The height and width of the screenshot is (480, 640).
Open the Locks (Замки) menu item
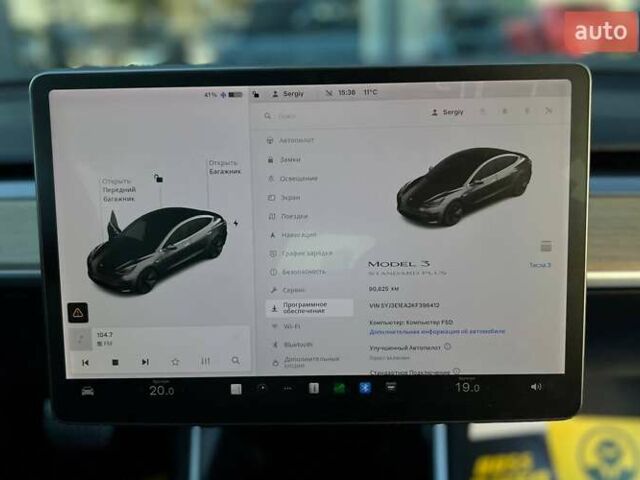tap(284, 160)
